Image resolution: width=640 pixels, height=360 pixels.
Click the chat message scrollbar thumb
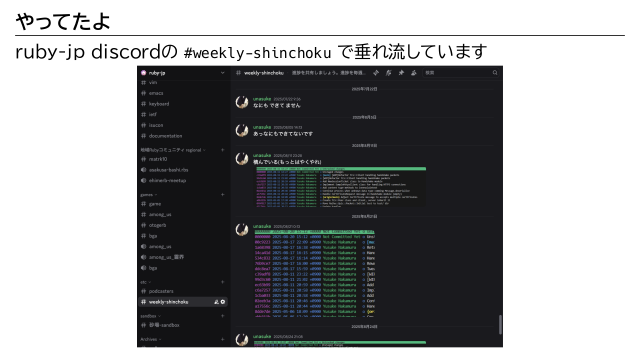click(x=500, y=324)
